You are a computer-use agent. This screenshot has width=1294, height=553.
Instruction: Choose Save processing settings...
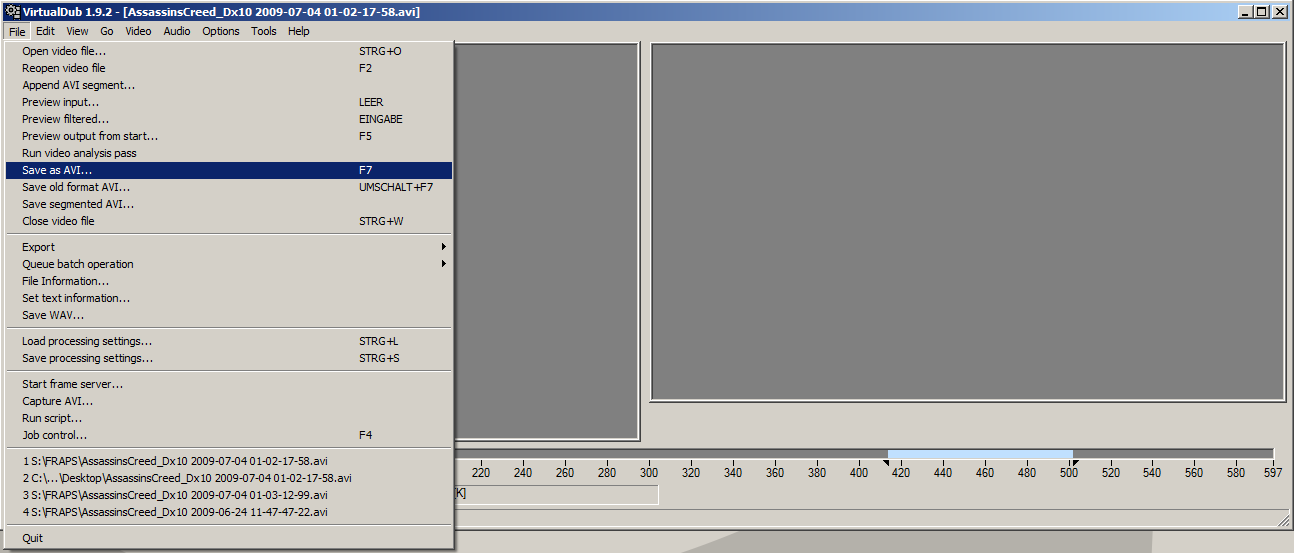coord(229,358)
